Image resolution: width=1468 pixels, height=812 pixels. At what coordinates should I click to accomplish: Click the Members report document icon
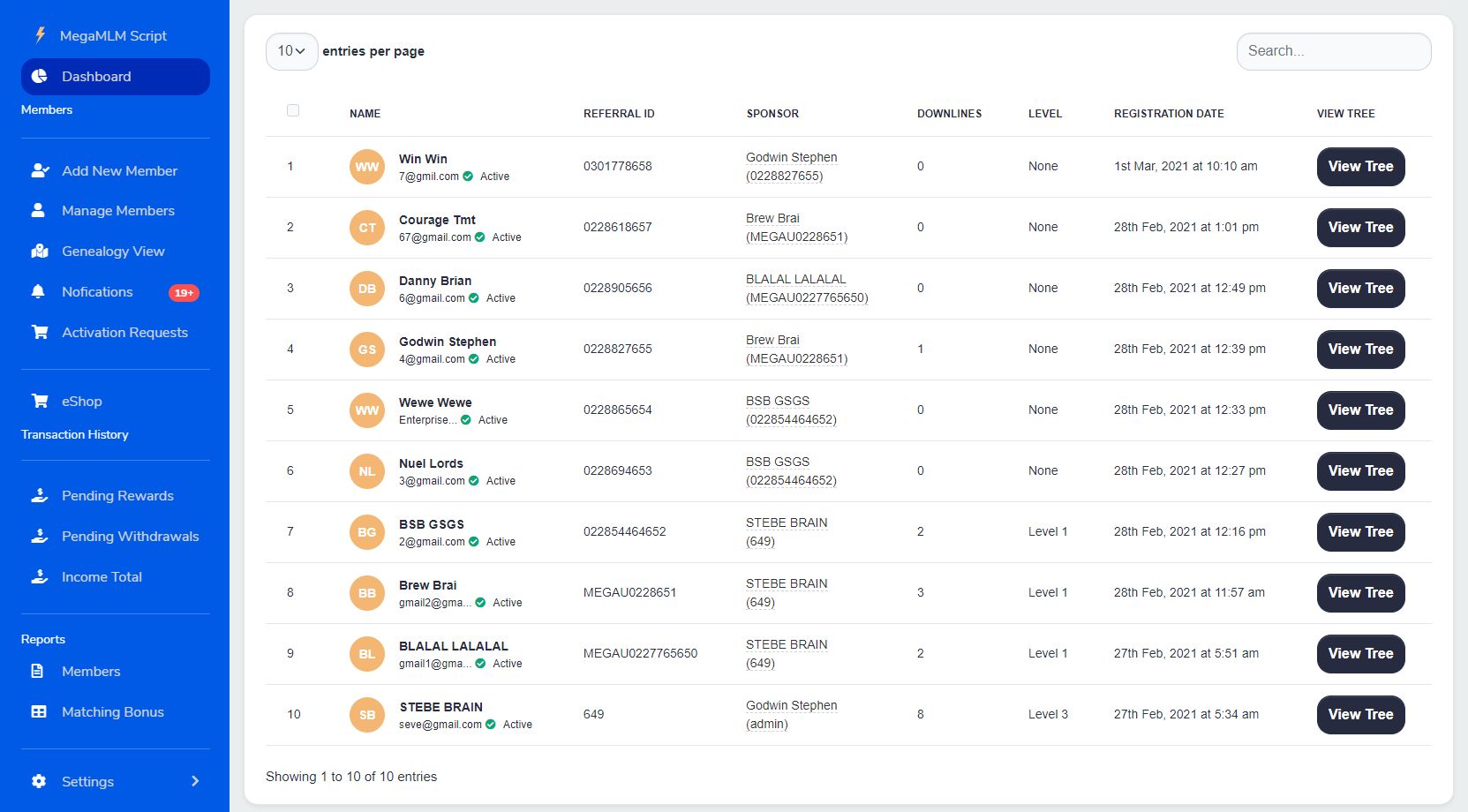pos(37,672)
